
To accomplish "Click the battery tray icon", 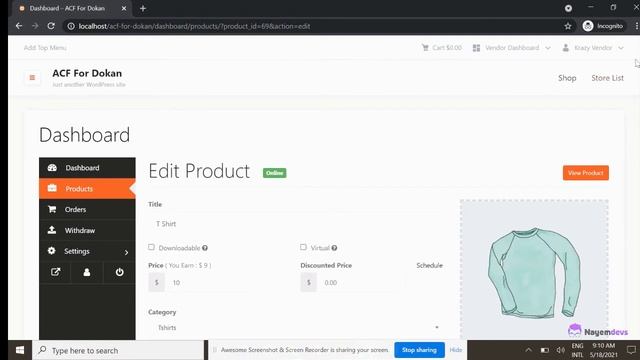I will tap(544, 350).
